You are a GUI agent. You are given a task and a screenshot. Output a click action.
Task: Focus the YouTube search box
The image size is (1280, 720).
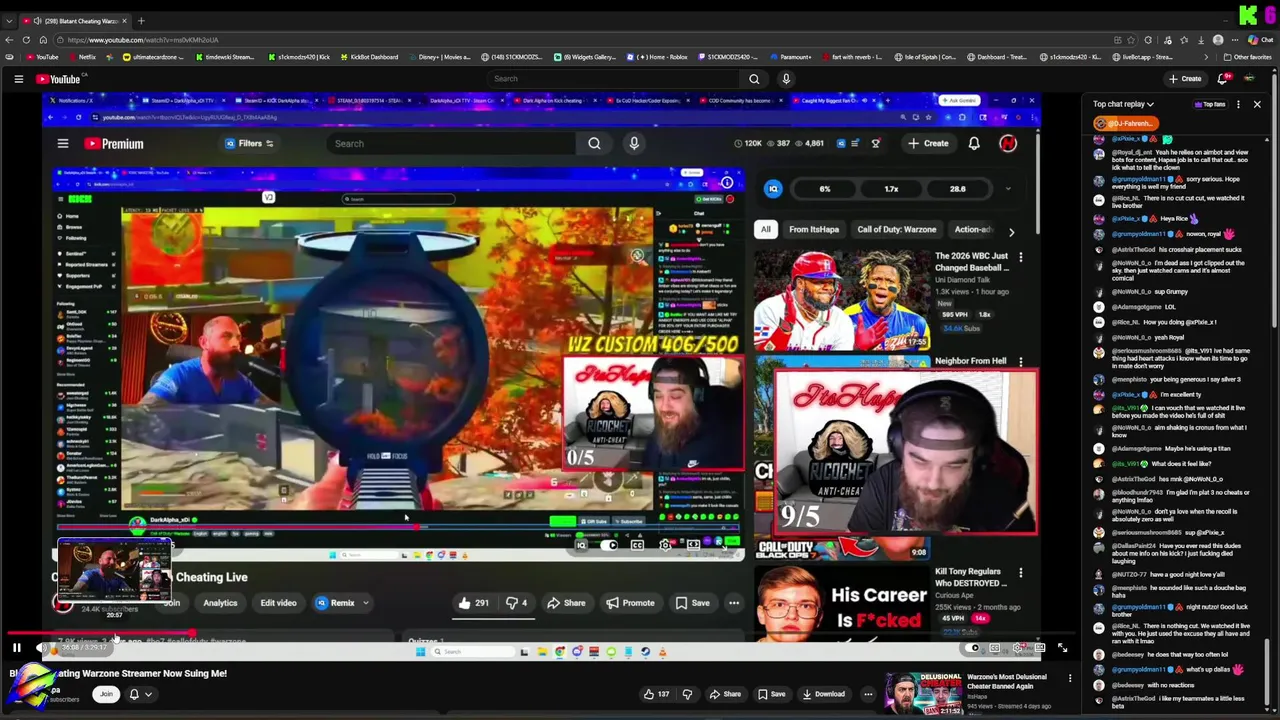612,79
